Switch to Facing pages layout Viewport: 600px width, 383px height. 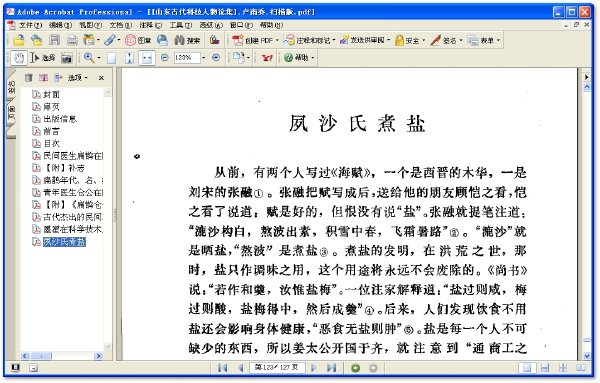[x=581, y=368]
